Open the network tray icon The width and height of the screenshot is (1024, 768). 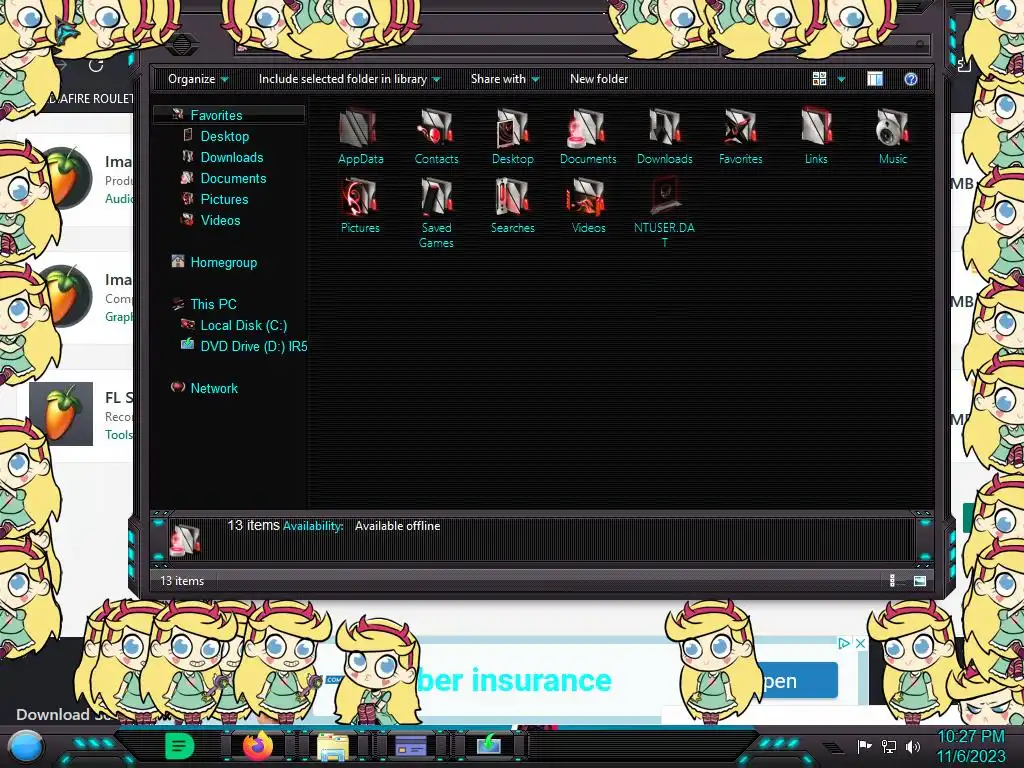click(x=889, y=746)
